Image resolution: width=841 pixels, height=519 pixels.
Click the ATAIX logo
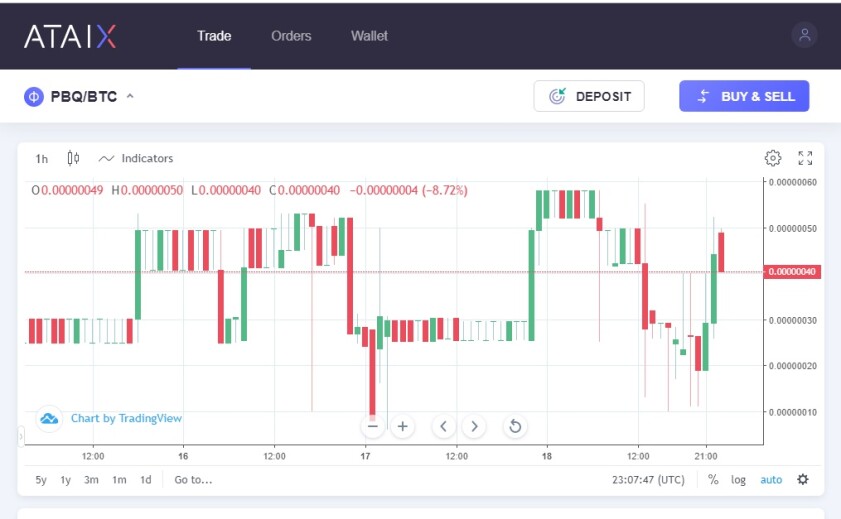(70, 36)
